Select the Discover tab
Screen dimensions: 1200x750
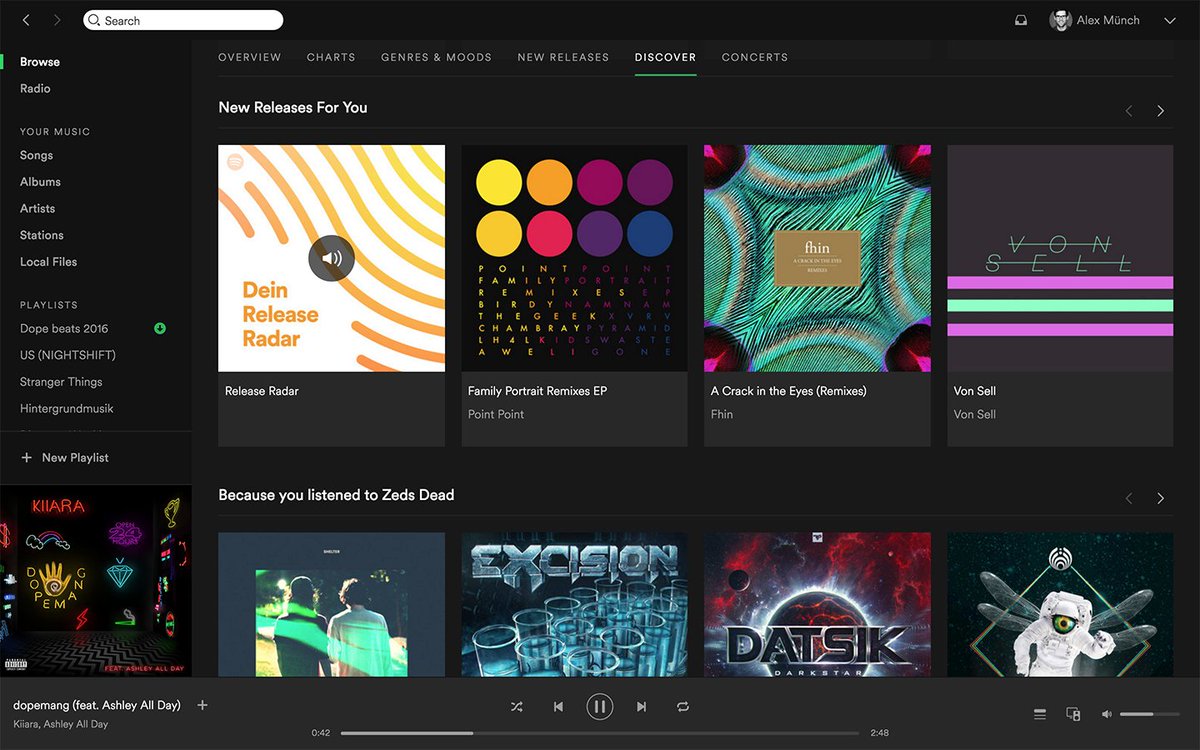point(665,57)
